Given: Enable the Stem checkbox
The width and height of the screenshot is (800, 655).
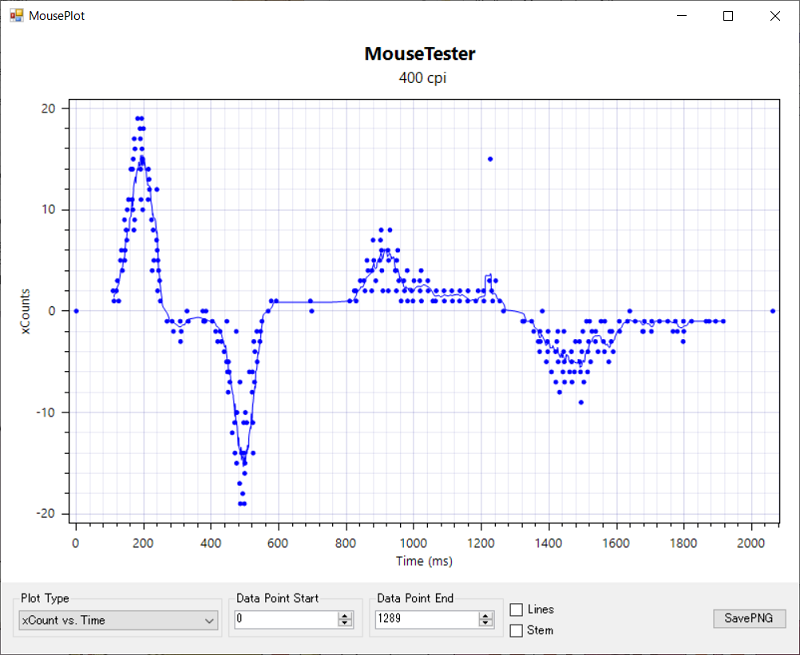Looking at the screenshot, I should click(x=516, y=631).
